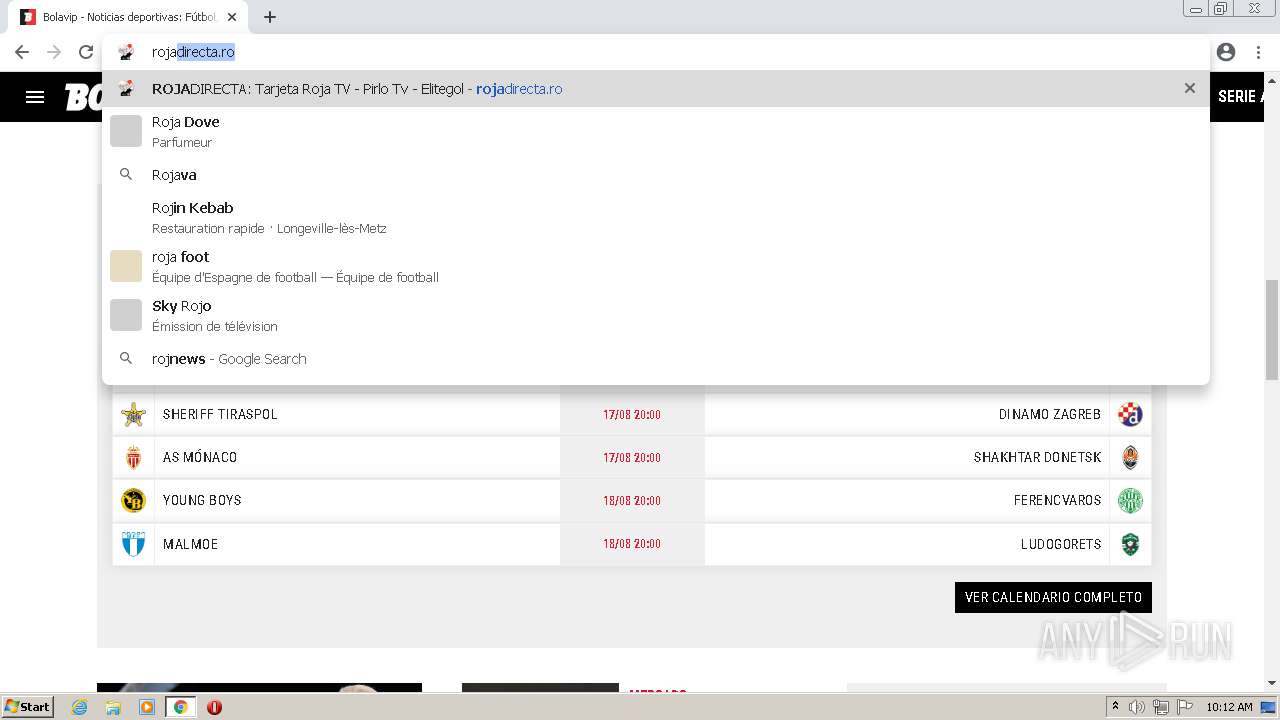This screenshot has width=1280, height=720.
Task: Click the Ferencvaros club crest
Action: click(1130, 500)
